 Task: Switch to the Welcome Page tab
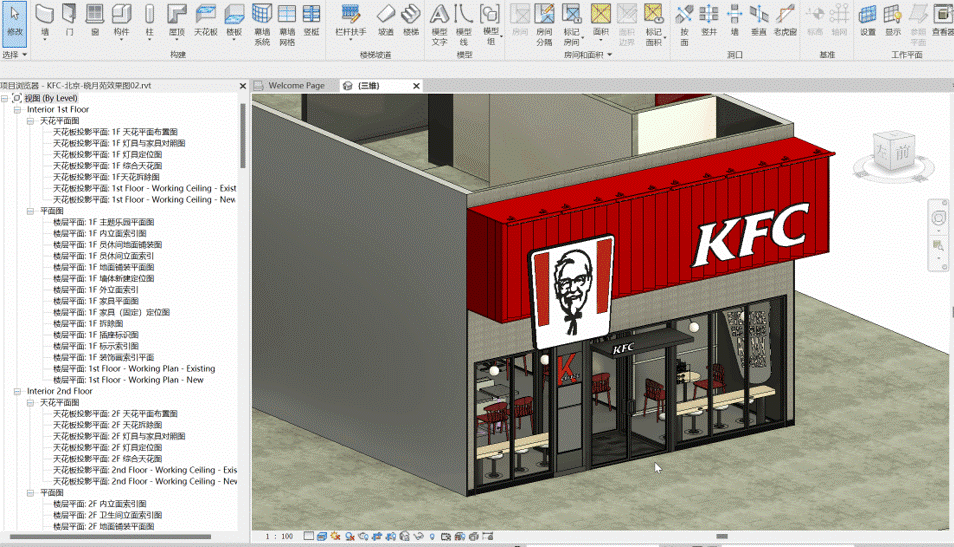tap(296, 86)
